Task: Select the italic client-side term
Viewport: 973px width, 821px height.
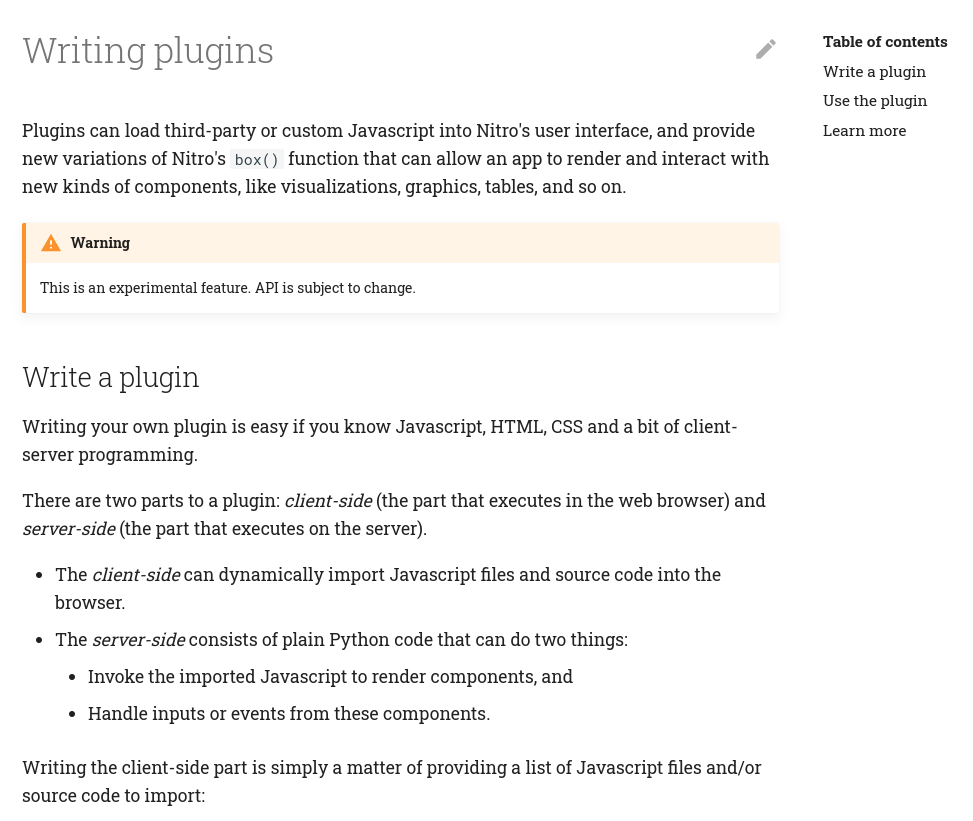Action: (328, 500)
